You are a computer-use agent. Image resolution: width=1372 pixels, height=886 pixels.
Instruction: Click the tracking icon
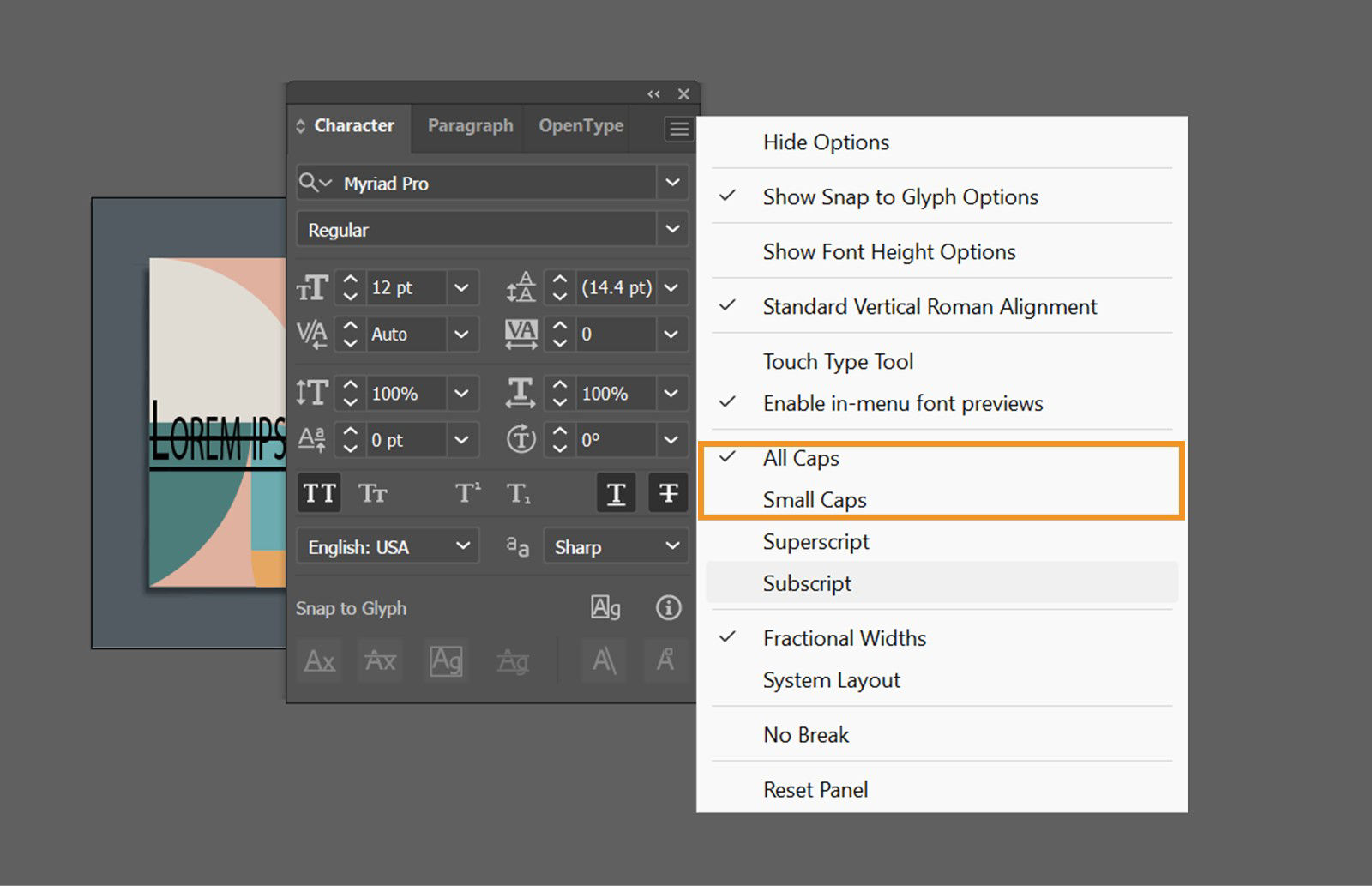(521, 334)
